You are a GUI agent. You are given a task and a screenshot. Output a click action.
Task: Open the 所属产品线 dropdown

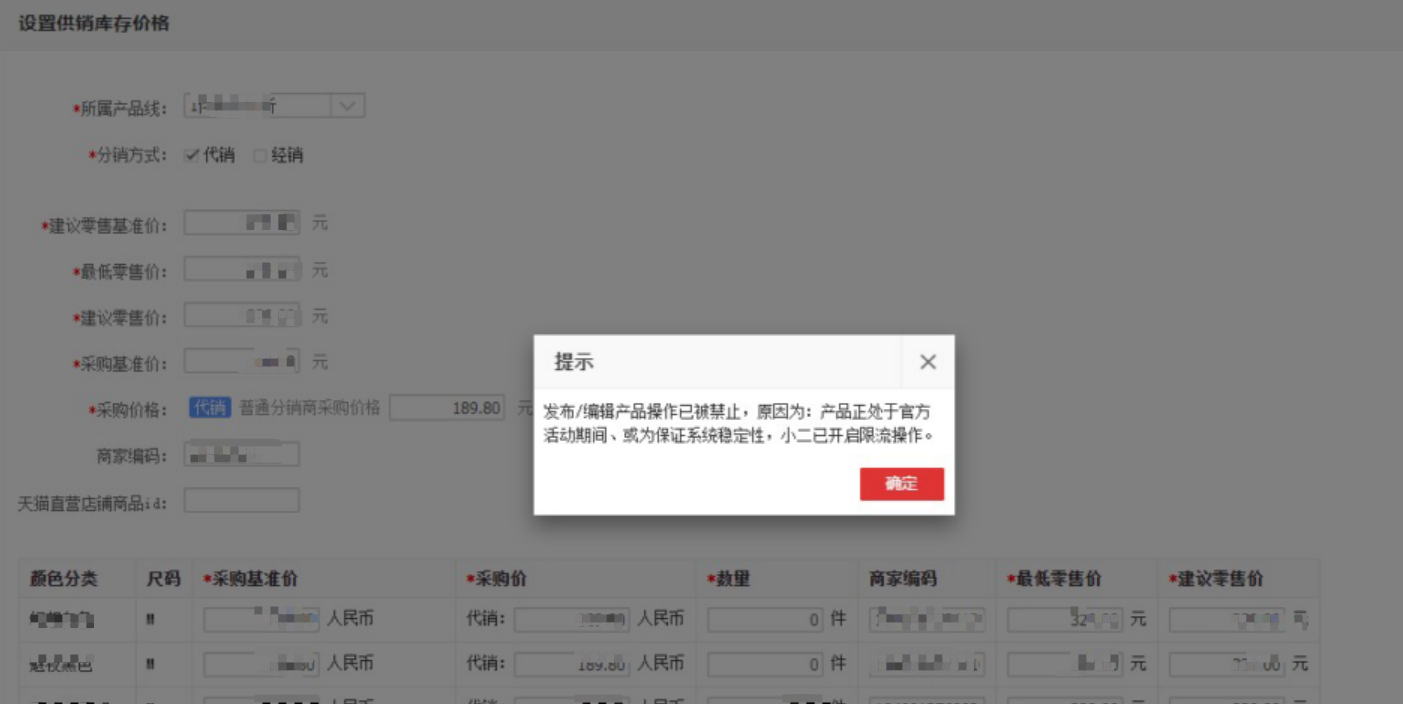(346, 106)
